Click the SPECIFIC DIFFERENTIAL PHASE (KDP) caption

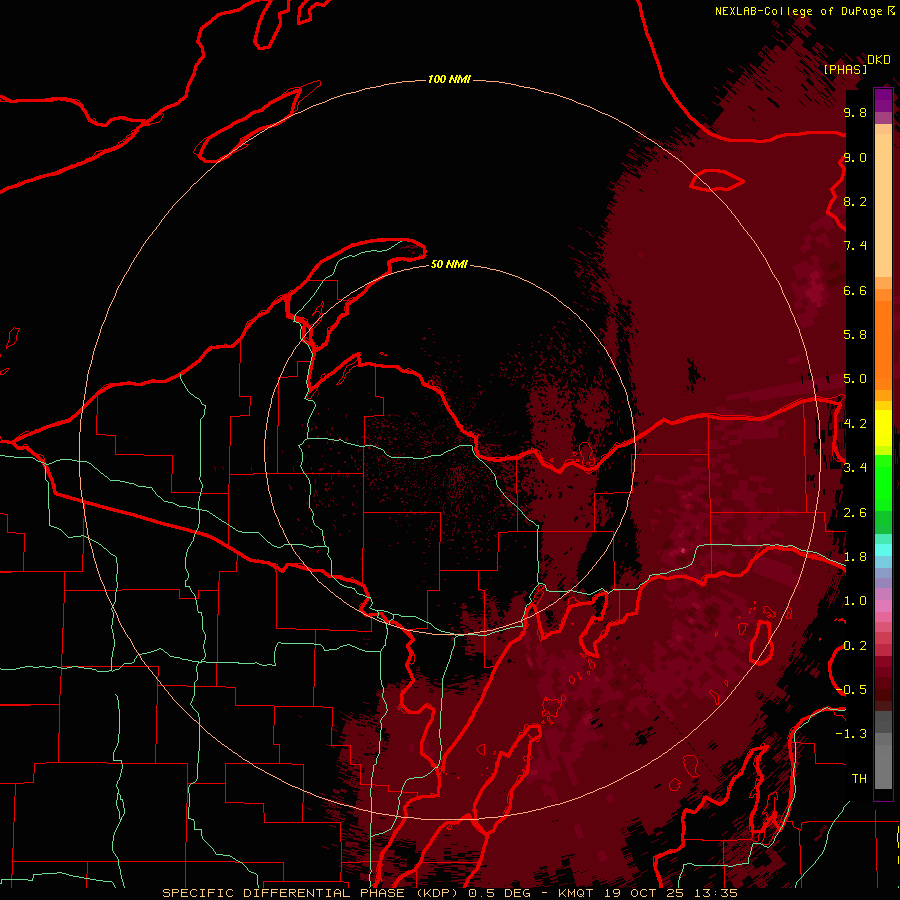coord(312,893)
